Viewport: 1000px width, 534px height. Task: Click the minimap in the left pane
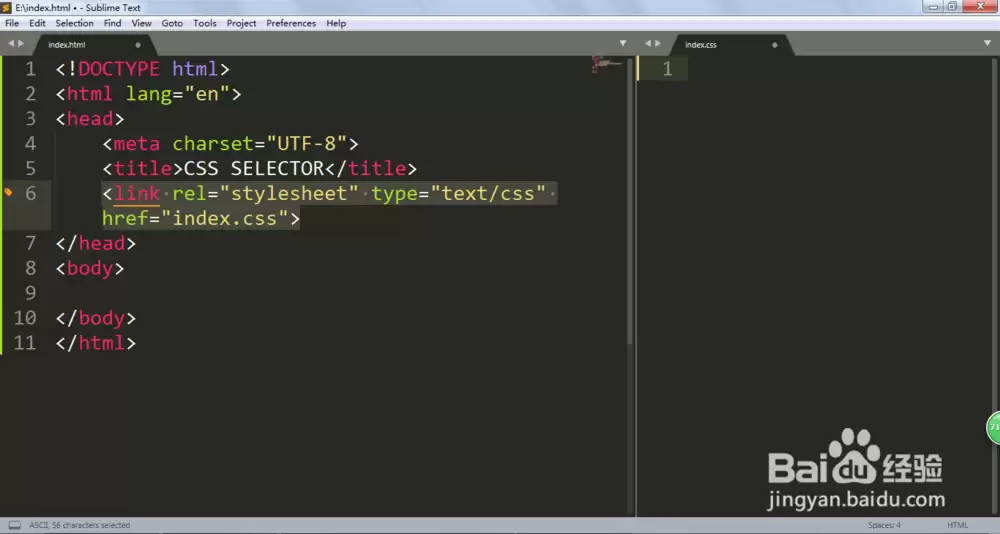(x=606, y=64)
